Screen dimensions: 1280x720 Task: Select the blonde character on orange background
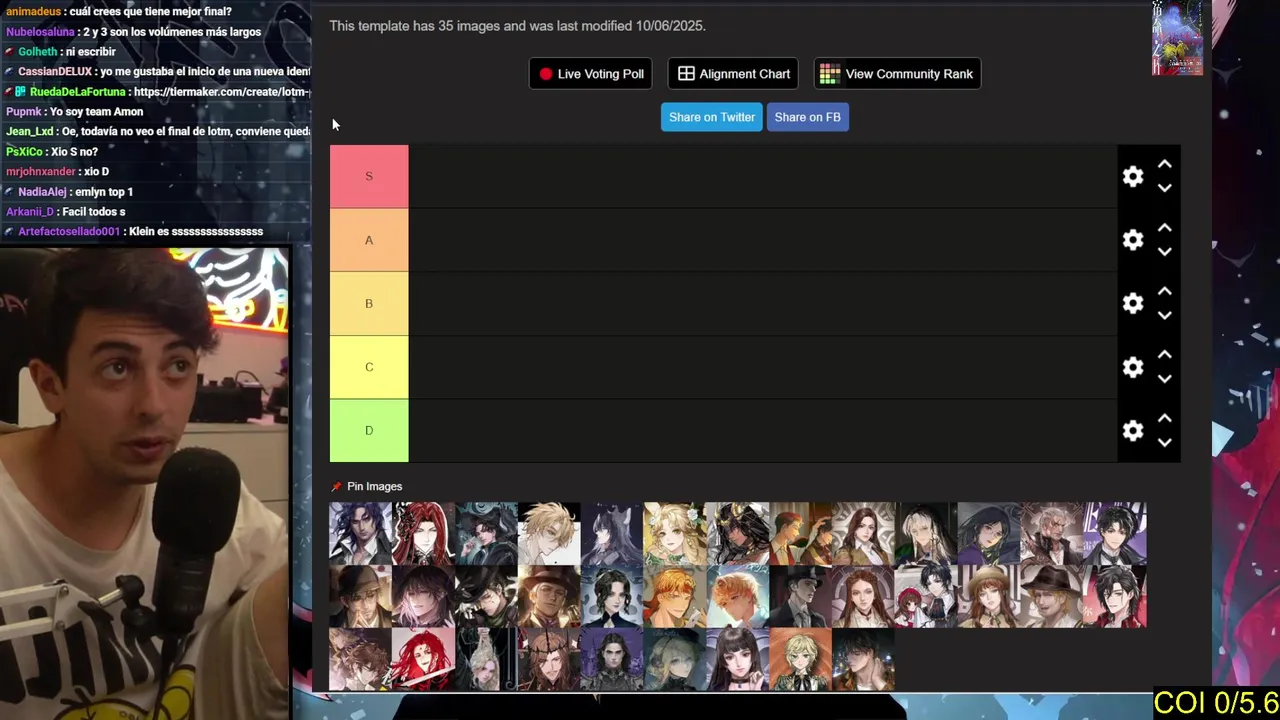click(x=801, y=659)
